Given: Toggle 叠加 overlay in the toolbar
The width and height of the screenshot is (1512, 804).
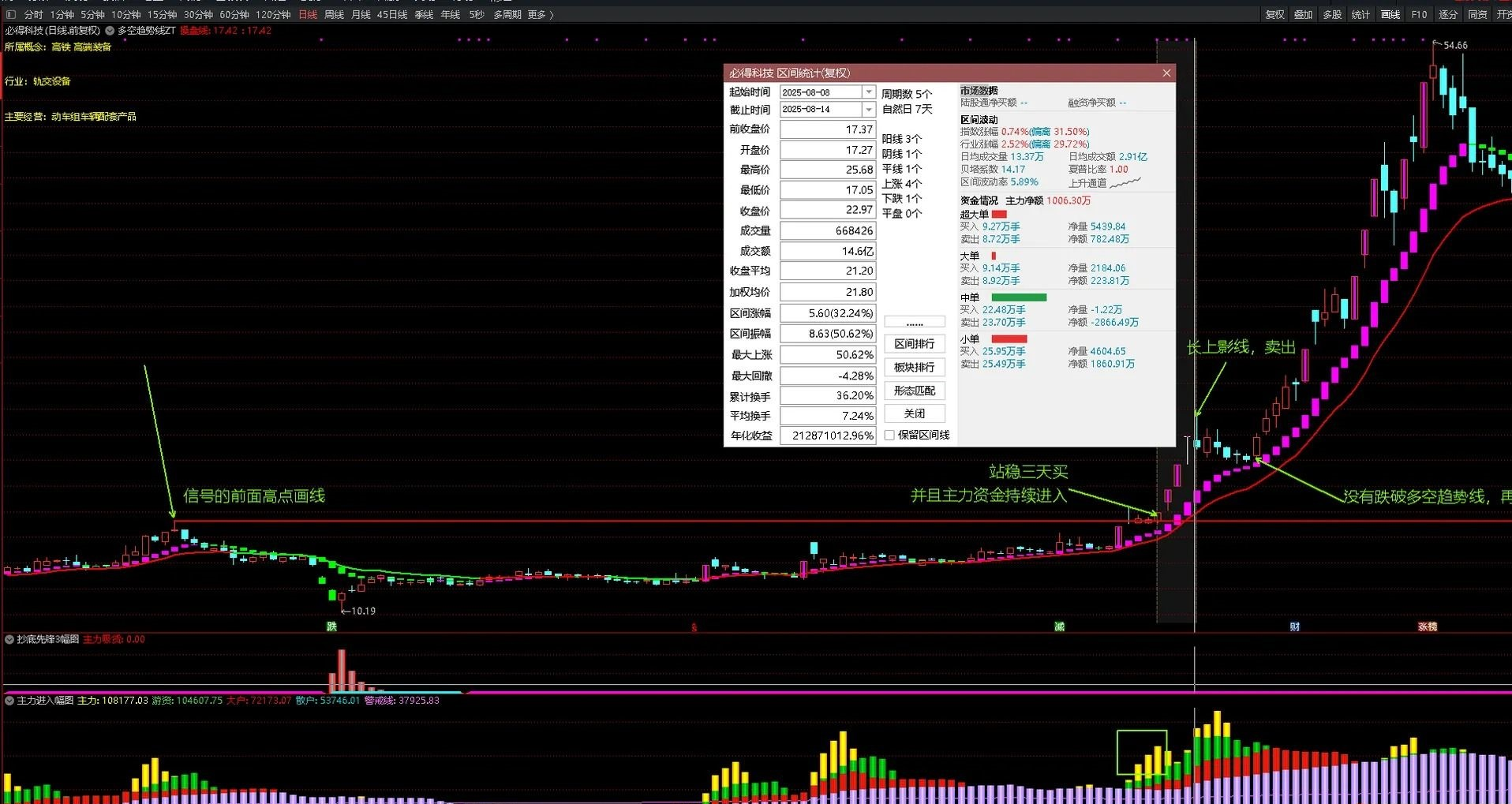Looking at the screenshot, I should 1303,14.
